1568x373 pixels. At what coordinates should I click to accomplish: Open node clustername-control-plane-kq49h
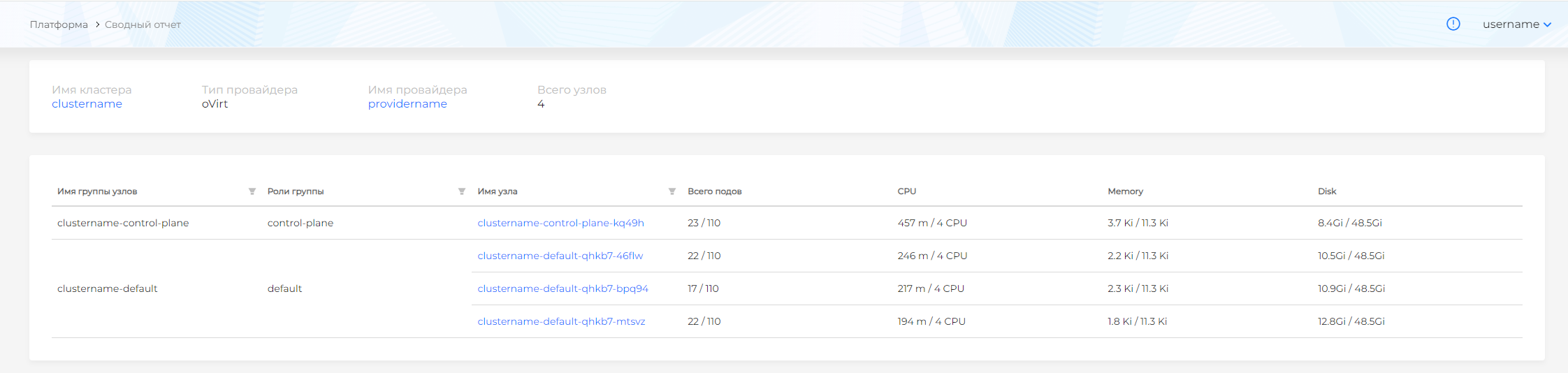(x=560, y=223)
